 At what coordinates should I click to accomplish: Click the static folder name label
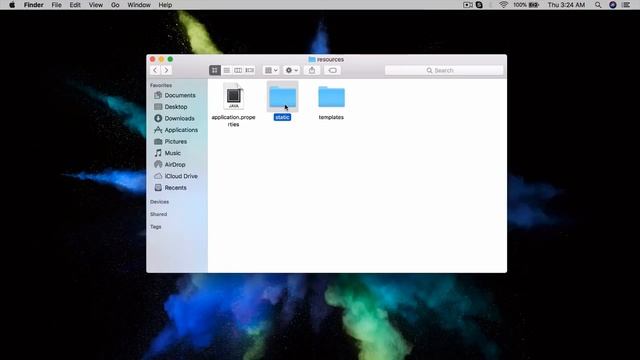[x=282, y=117]
